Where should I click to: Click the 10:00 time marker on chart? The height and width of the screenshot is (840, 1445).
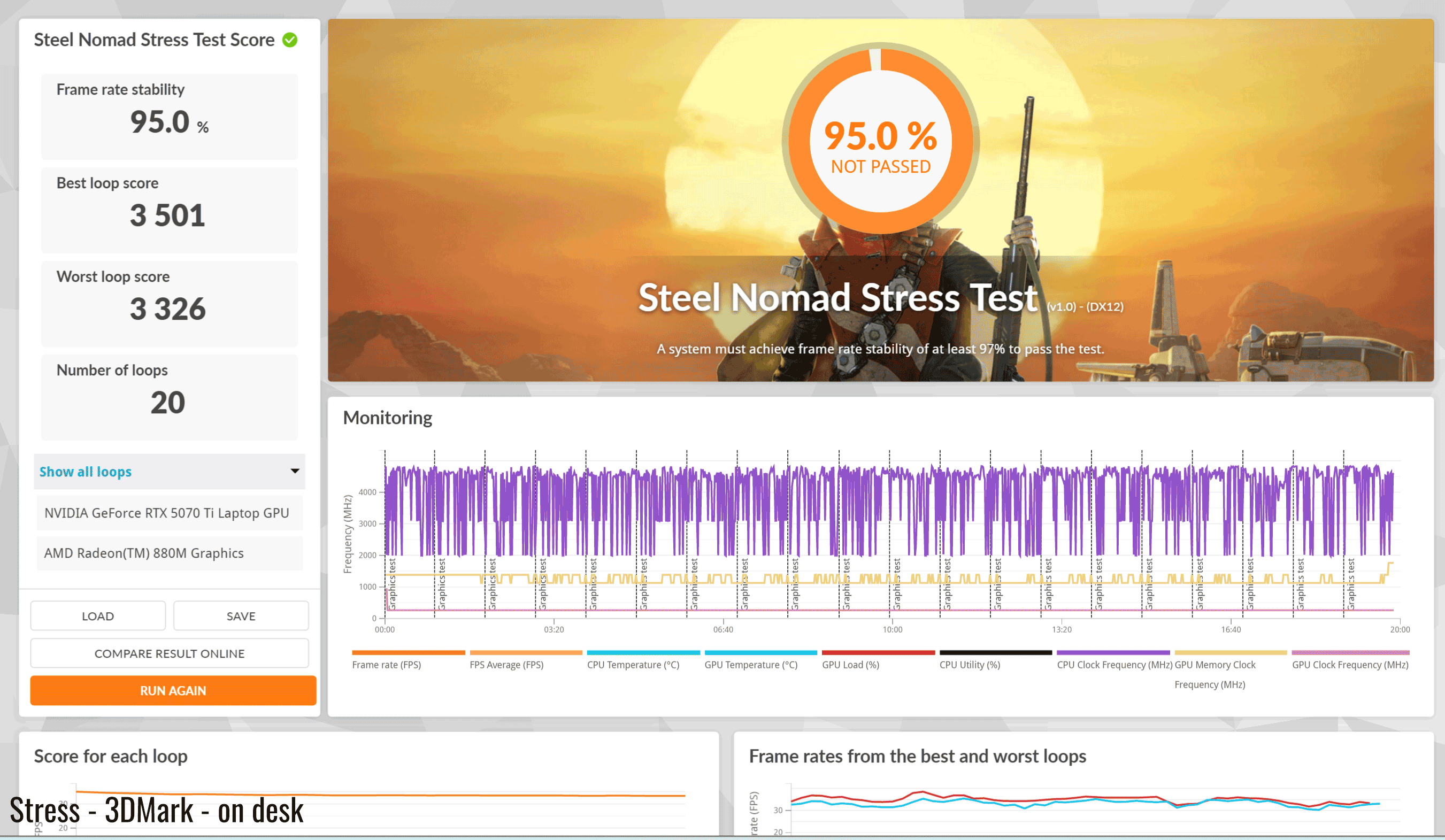892,629
